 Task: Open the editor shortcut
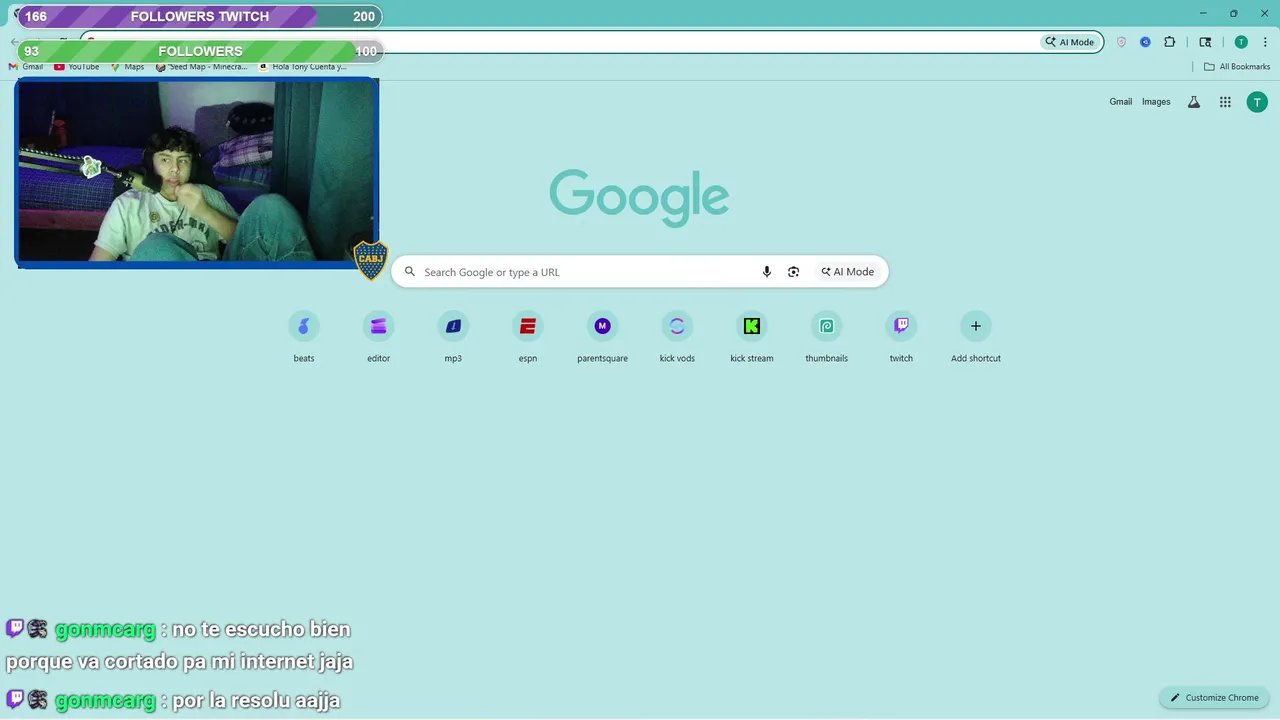(378, 337)
